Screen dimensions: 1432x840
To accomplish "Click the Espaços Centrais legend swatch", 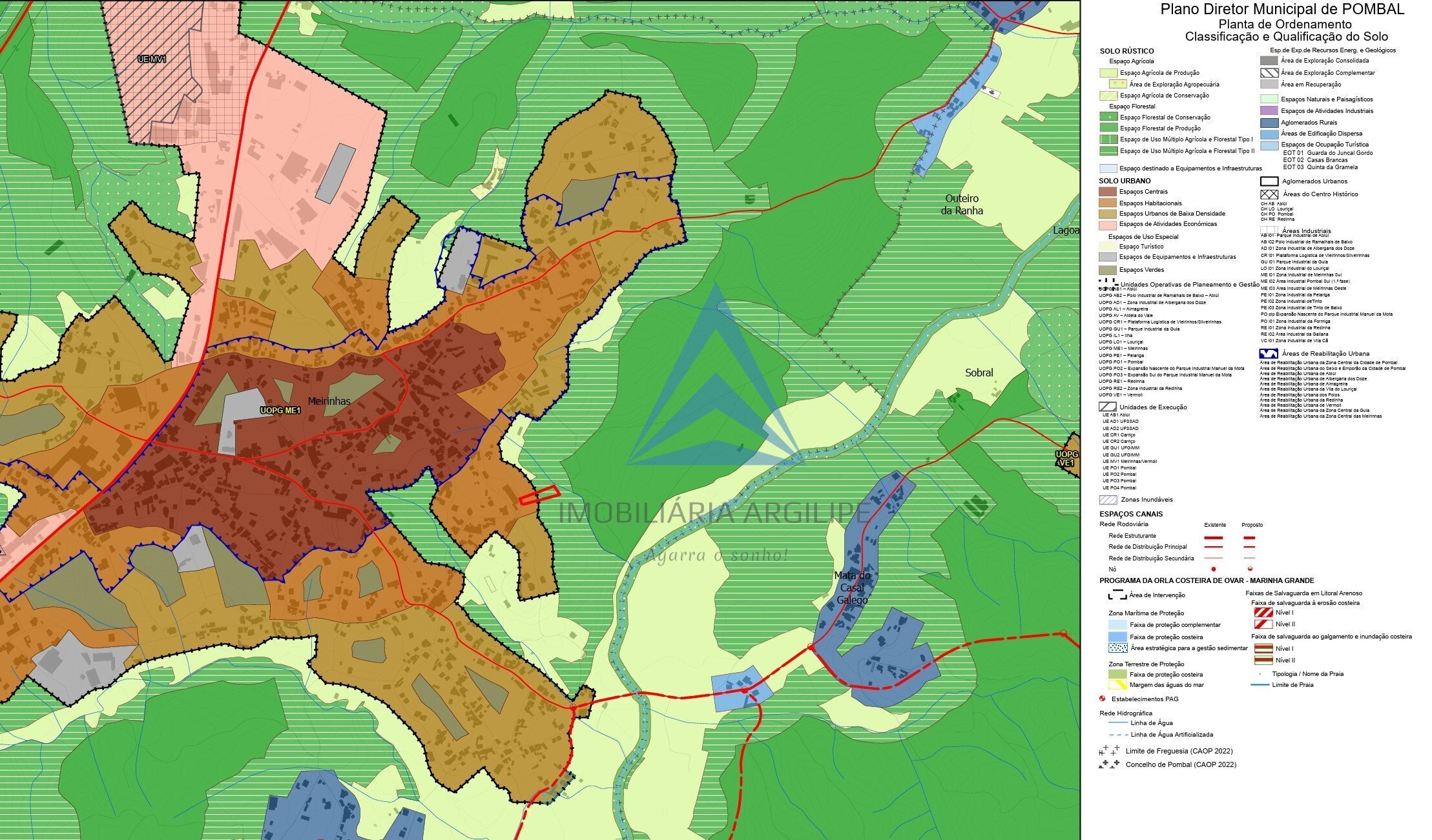I will (1108, 192).
